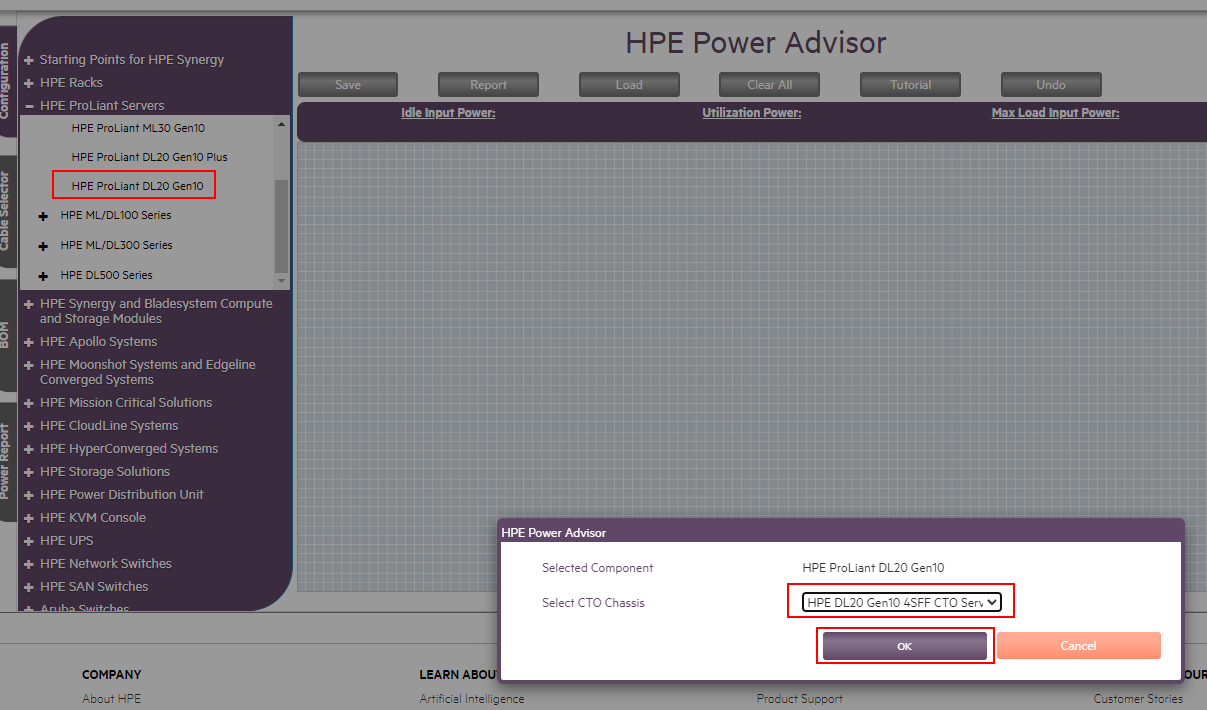Open the Cable Selector side tab
Image resolution: width=1207 pixels, height=710 pixels.
point(7,211)
